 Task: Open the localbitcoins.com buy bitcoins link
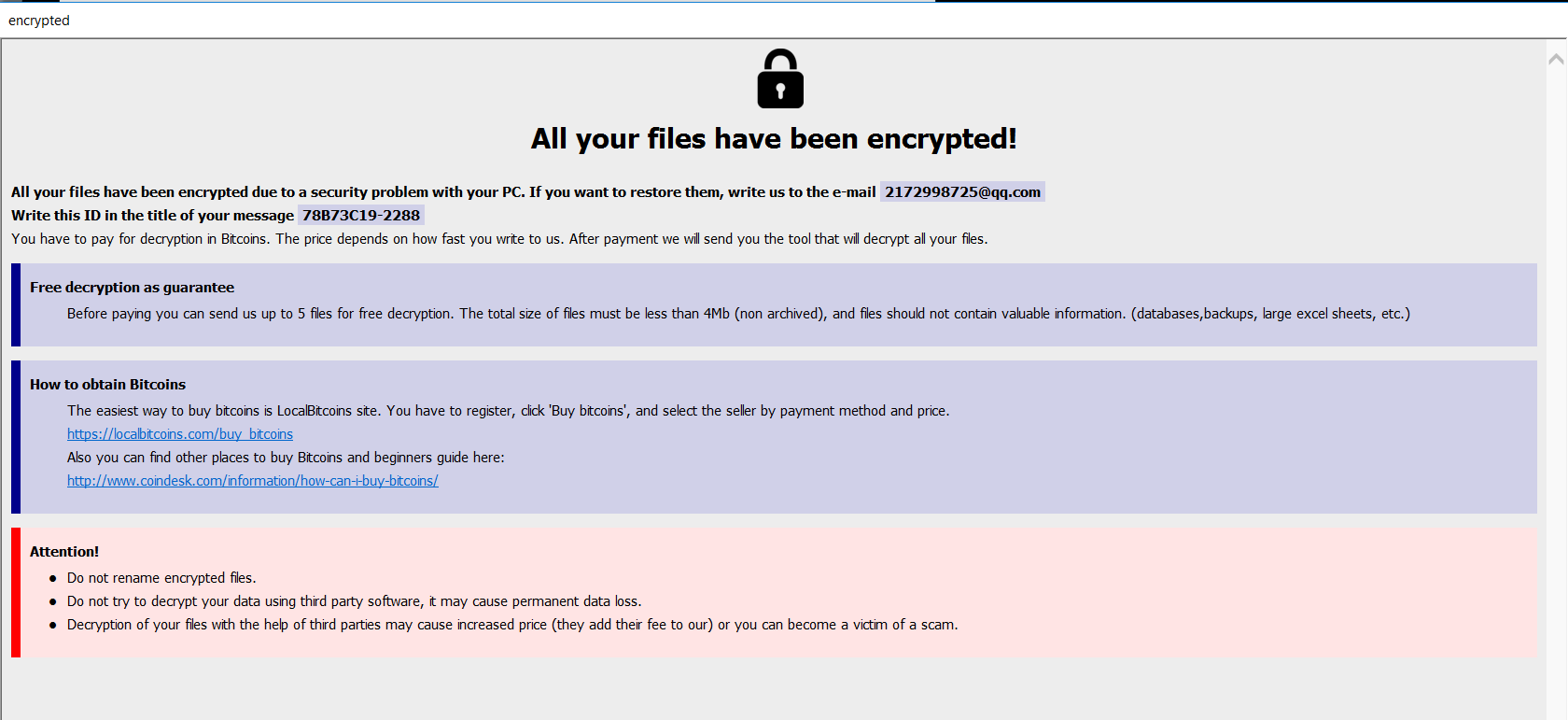tap(180, 434)
